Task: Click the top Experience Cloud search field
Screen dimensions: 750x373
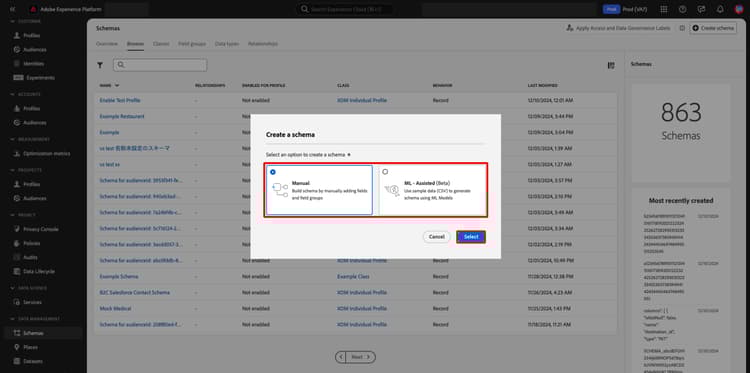Action: point(345,9)
